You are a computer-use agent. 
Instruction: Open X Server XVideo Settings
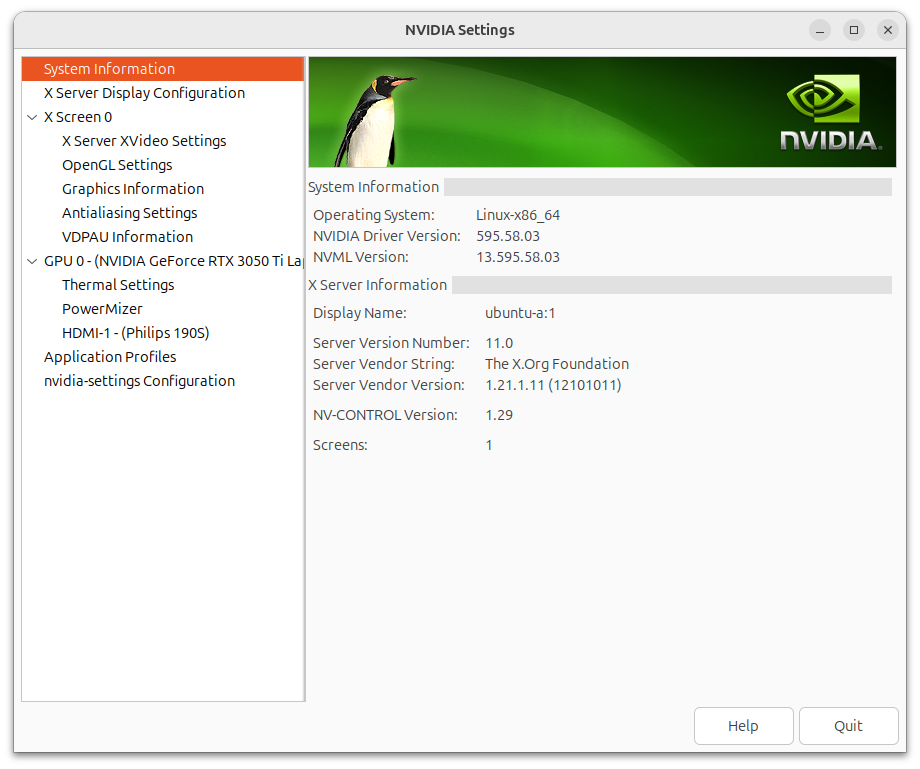144,141
